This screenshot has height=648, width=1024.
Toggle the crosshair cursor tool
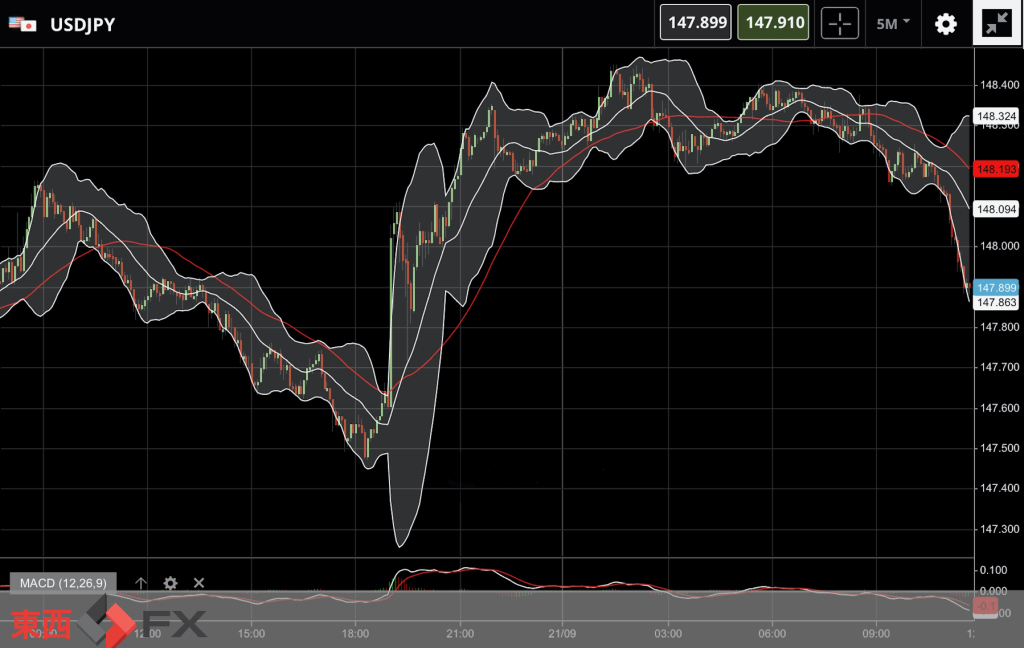coord(840,23)
